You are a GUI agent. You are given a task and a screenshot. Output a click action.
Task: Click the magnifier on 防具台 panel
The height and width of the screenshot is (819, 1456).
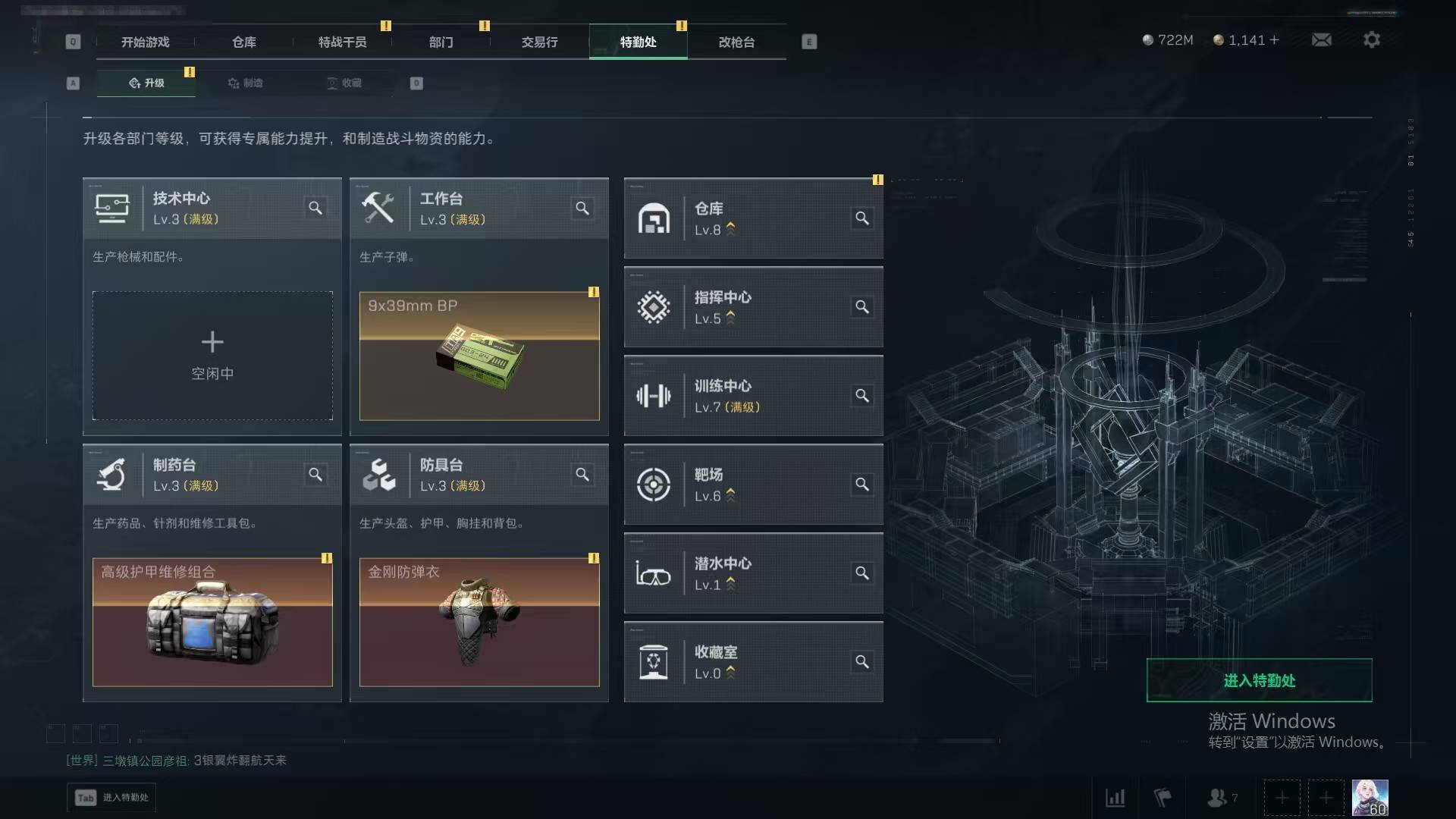pyautogui.click(x=582, y=475)
